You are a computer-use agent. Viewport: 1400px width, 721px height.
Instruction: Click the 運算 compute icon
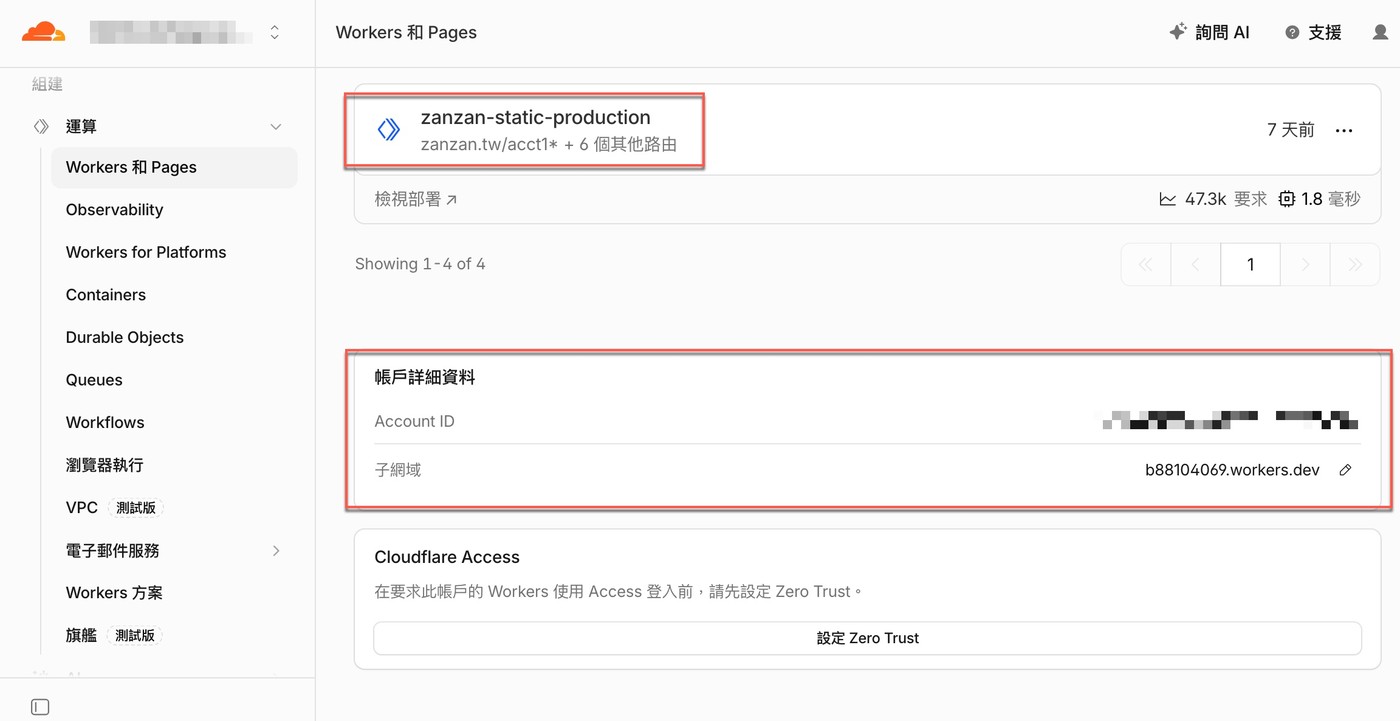tap(41, 127)
